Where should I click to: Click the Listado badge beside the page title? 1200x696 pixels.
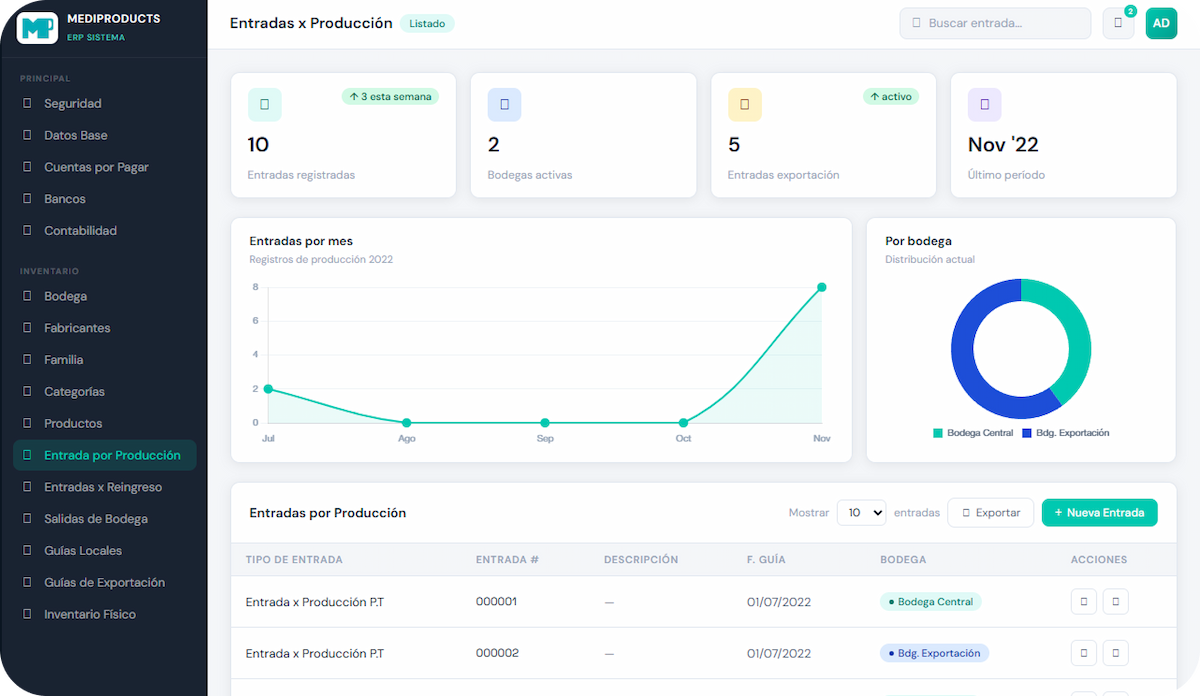[x=427, y=23]
